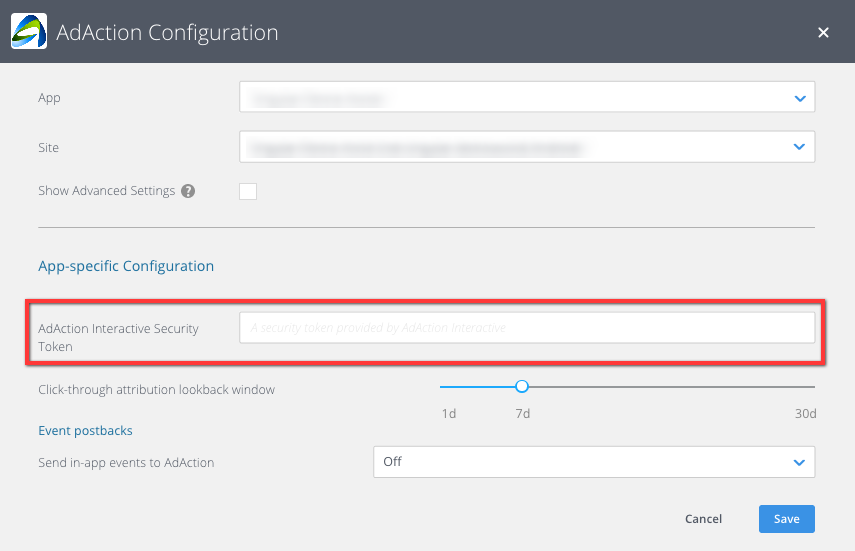Click the Event postbacks heading
Screen dimensions: 855x551
(x=85, y=430)
